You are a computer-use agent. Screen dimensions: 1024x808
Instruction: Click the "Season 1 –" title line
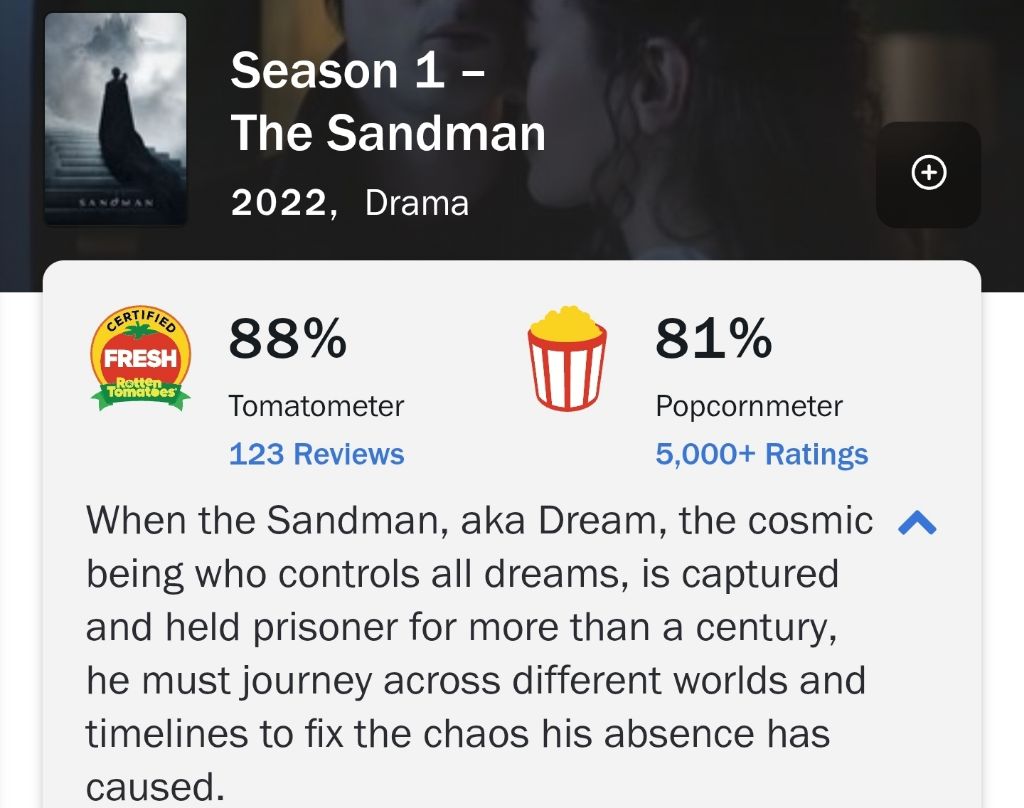[x=357, y=71]
